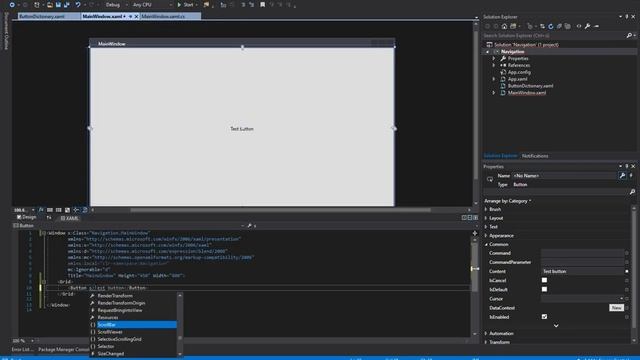
Task: Click the Open File toolbar icon
Action: pyautogui.click(x=50, y=5)
